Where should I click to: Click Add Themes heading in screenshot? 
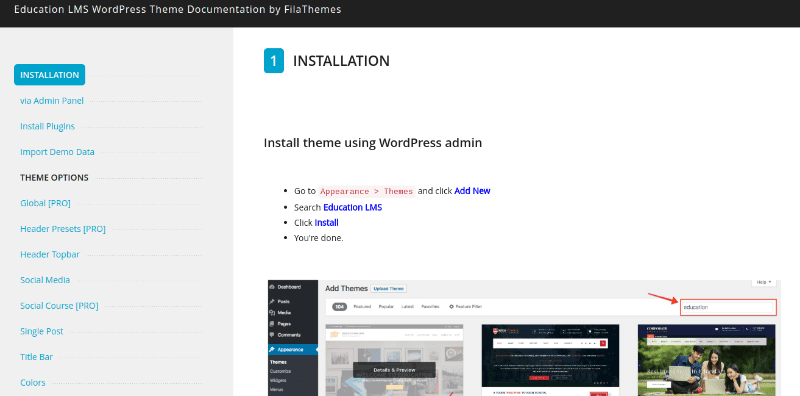346,289
